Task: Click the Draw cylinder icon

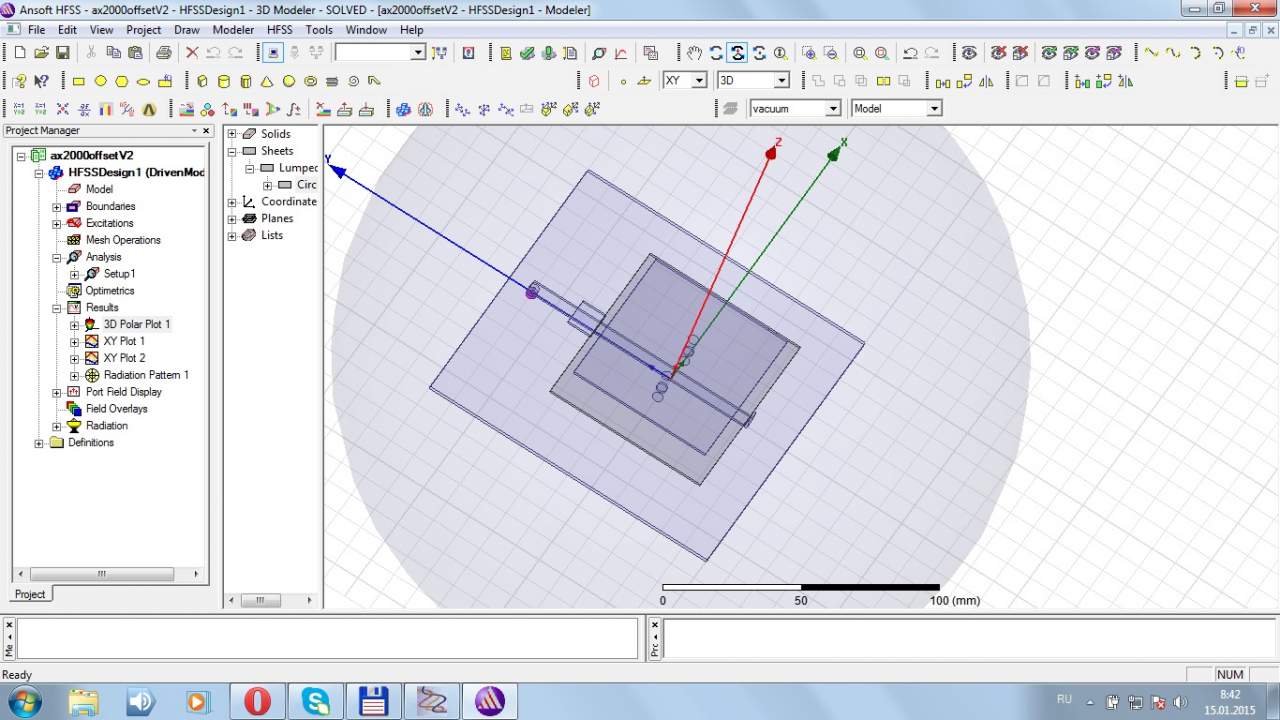Action: (223, 81)
